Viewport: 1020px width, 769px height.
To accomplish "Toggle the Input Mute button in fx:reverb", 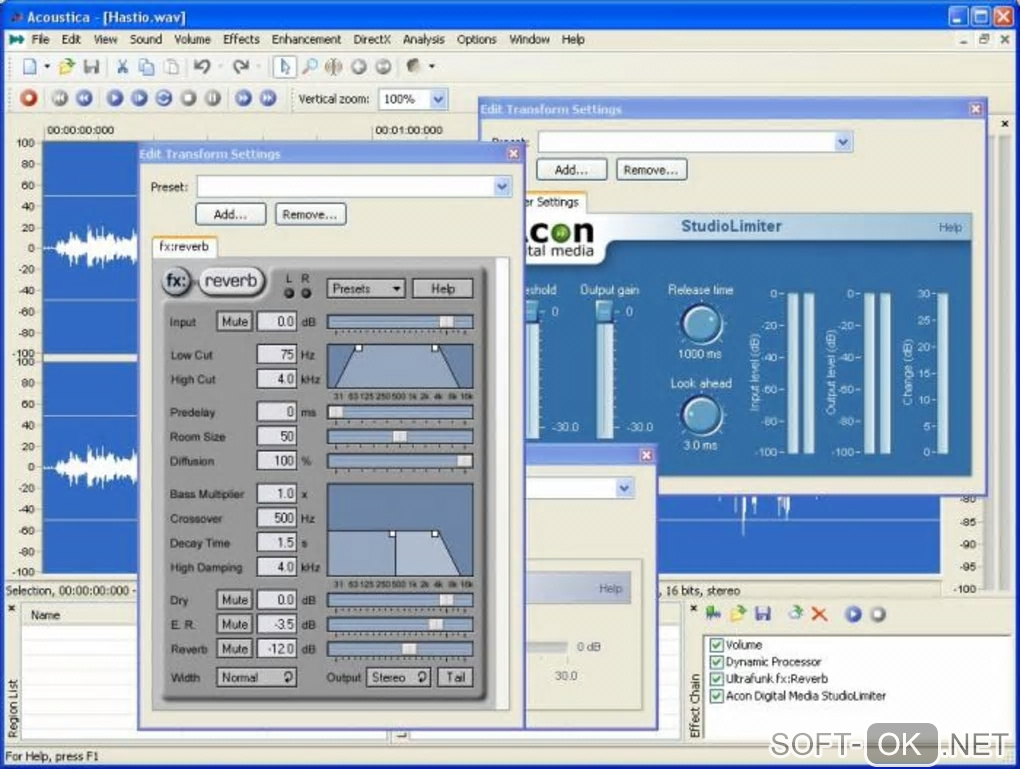I will coord(235,321).
